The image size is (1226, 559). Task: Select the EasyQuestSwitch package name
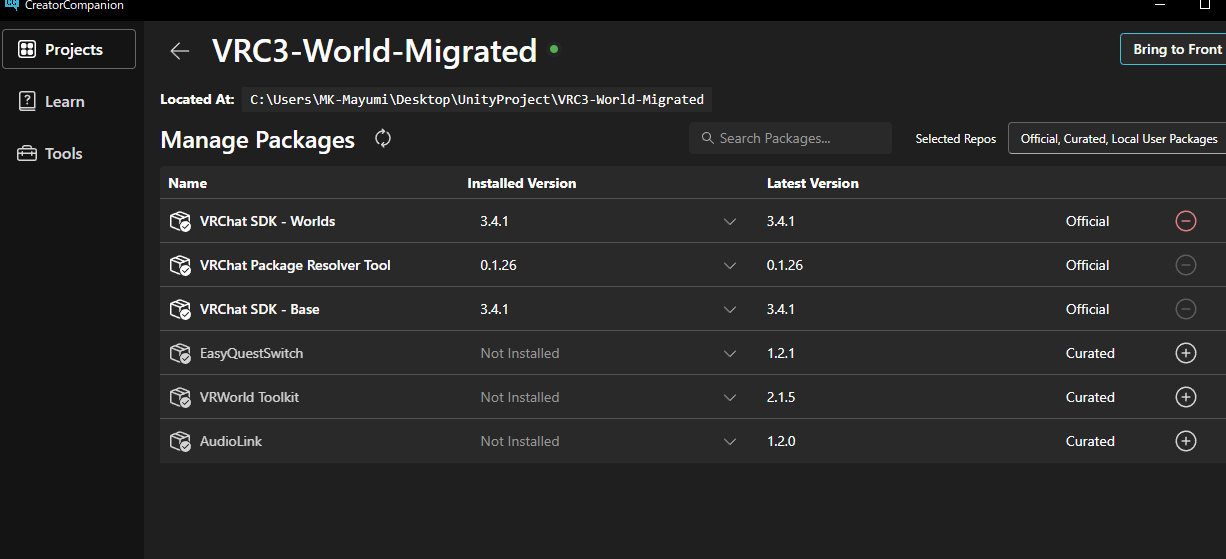pyautogui.click(x=251, y=353)
